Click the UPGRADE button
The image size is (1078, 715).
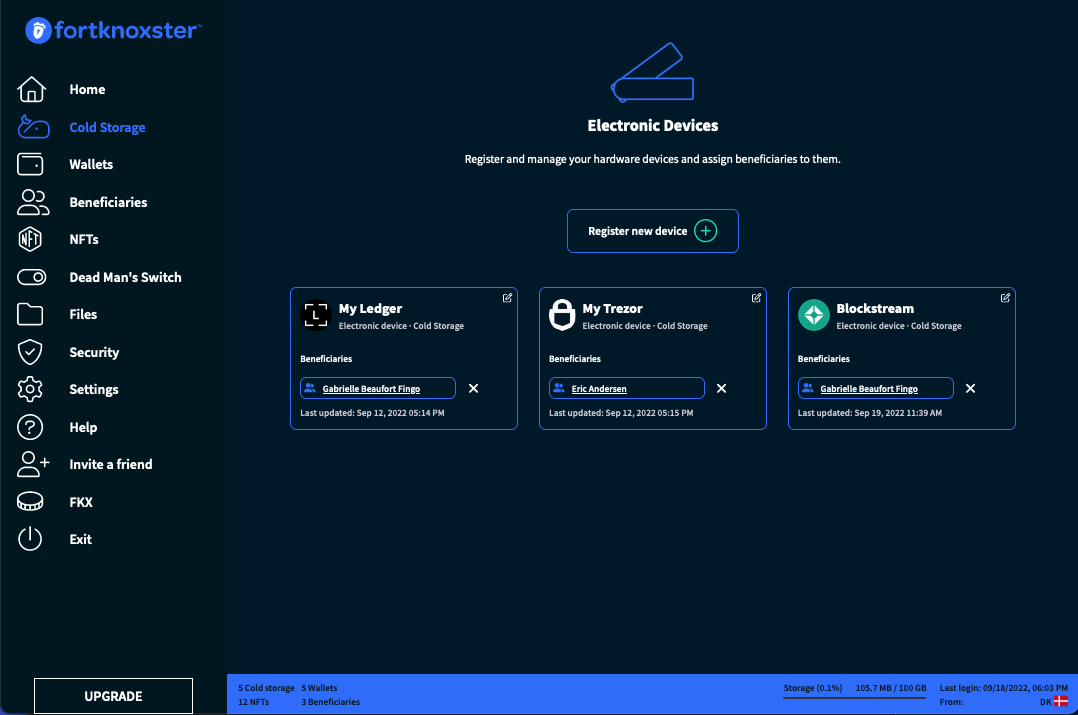pyautogui.click(x=113, y=696)
